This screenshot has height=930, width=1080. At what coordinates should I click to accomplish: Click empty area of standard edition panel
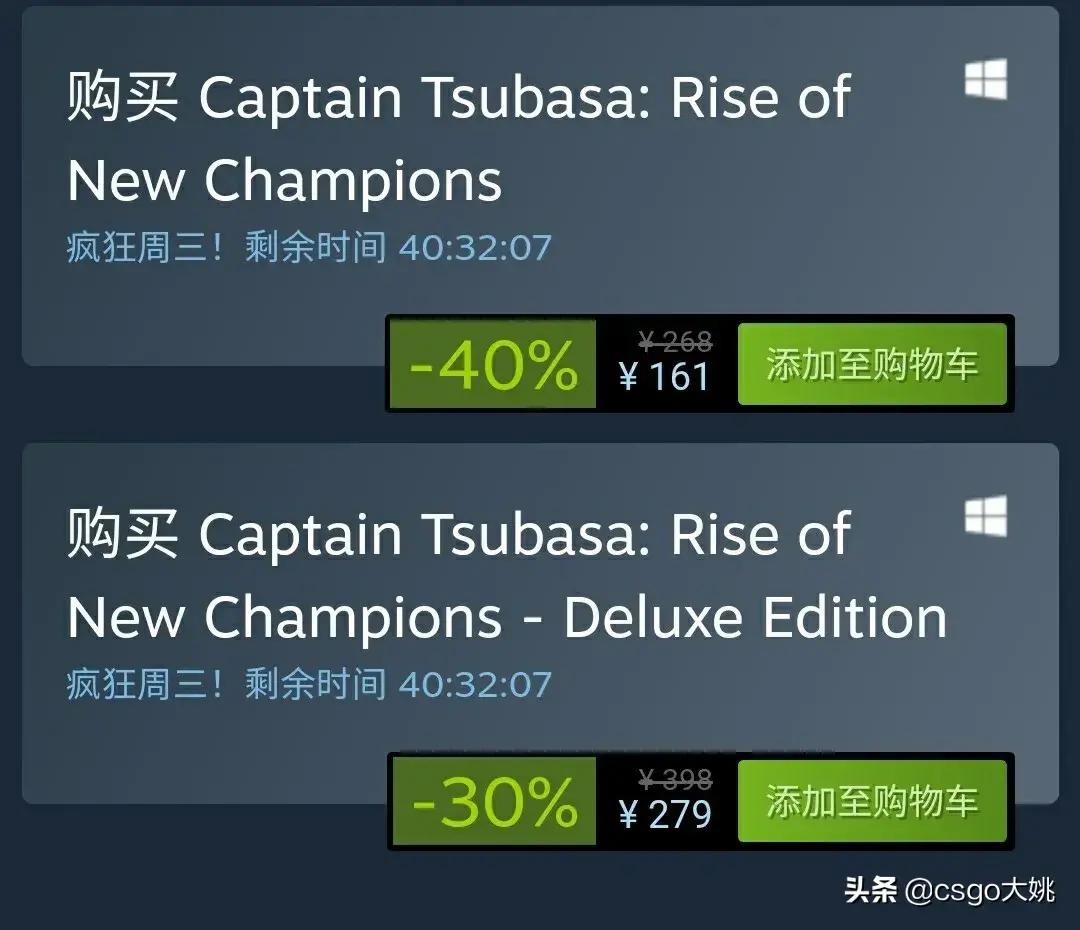200,320
